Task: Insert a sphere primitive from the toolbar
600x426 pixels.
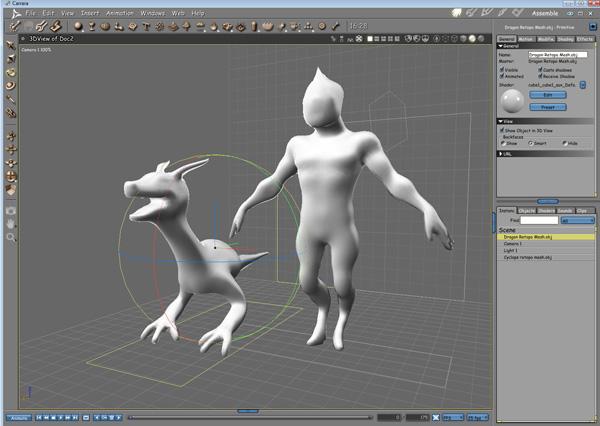Action: (x=78, y=26)
